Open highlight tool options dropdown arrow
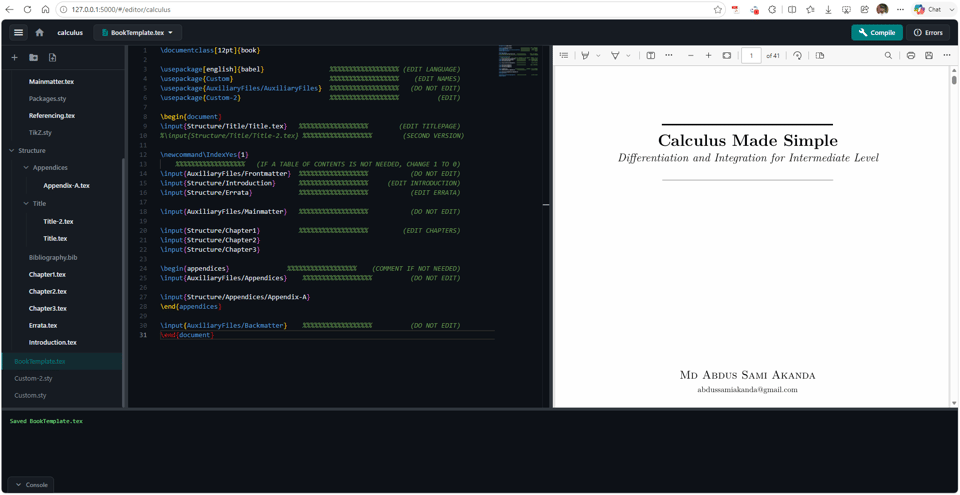This screenshot has height=495, width=960. coord(598,56)
